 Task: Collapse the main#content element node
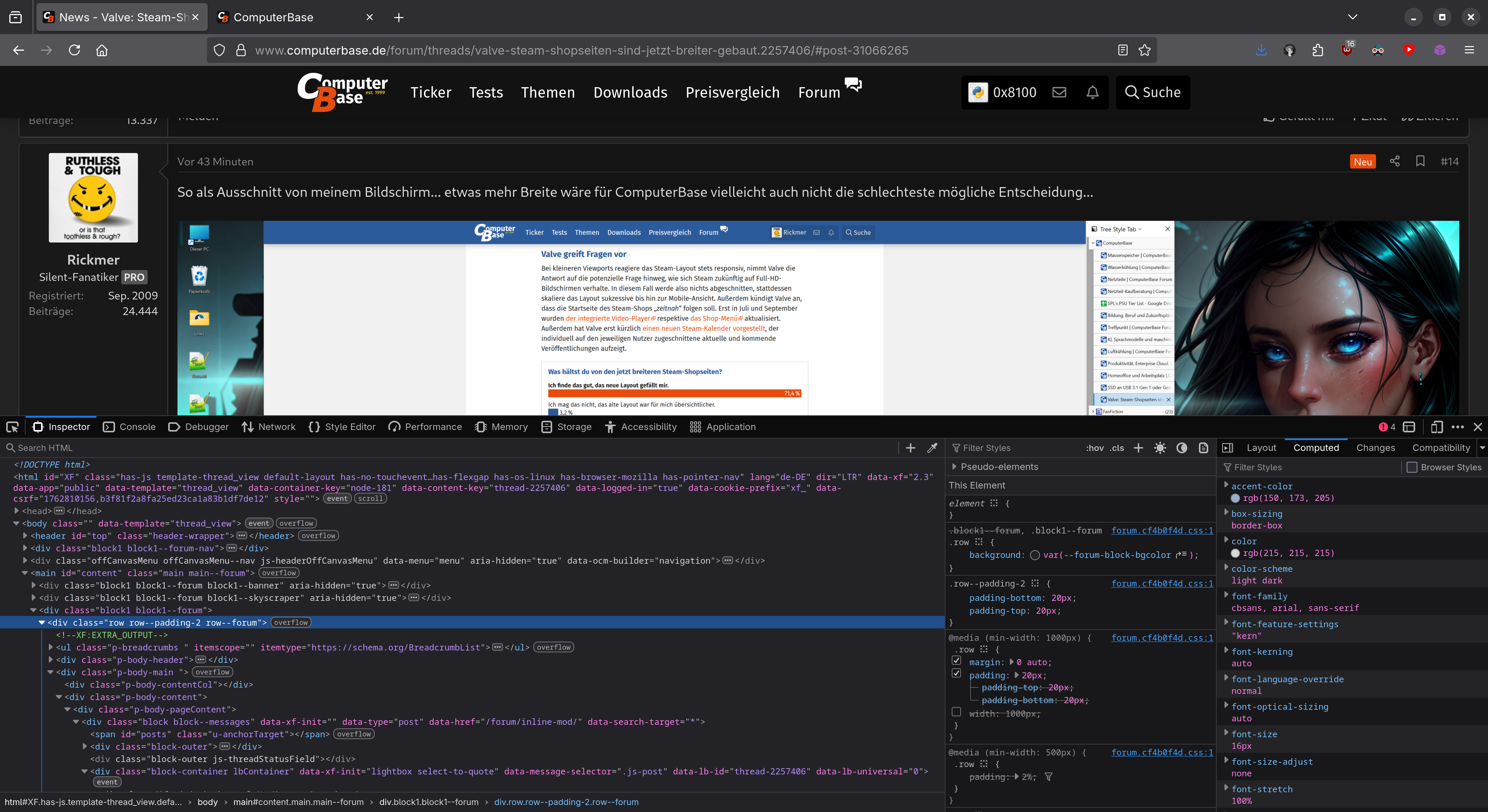click(x=25, y=573)
